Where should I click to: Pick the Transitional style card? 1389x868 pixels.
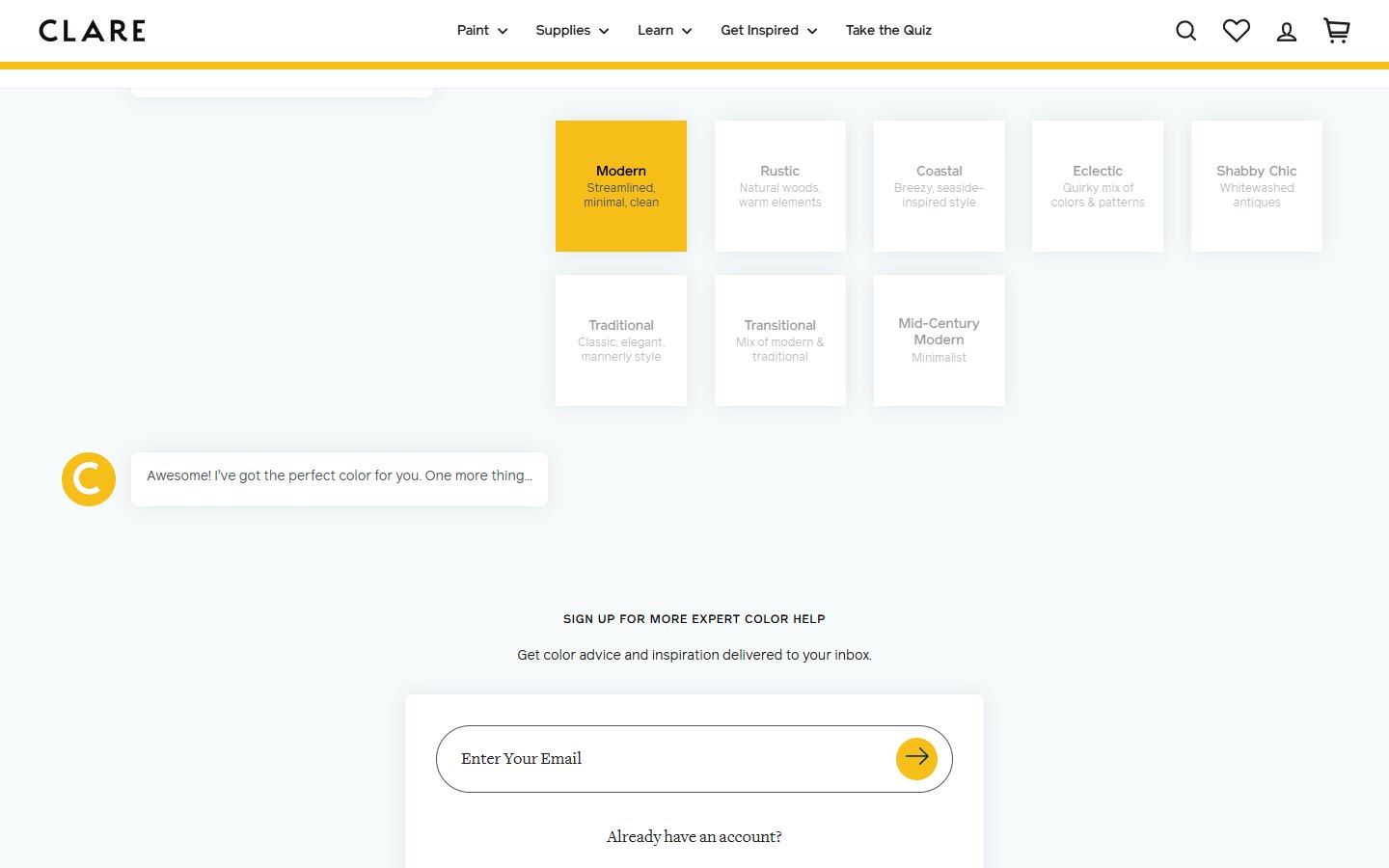tap(780, 340)
